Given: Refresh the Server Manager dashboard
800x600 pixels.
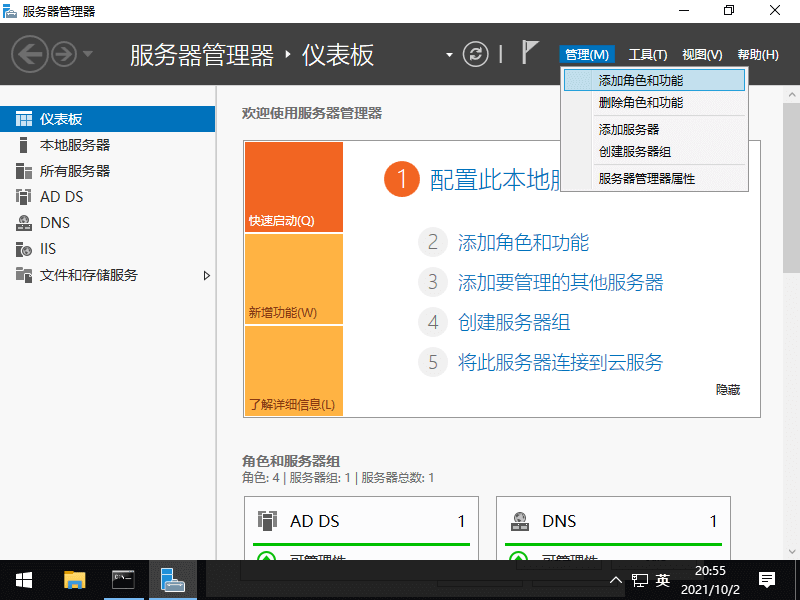Looking at the screenshot, I should (x=476, y=54).
